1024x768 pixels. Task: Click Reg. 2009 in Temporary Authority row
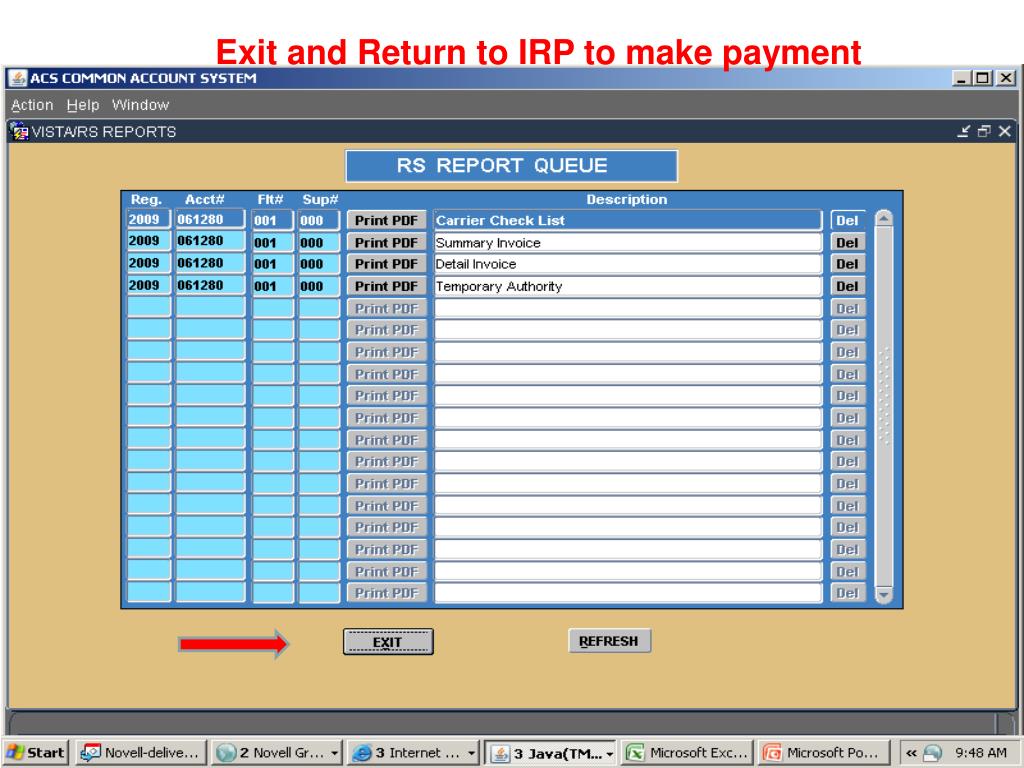(149, 285)
